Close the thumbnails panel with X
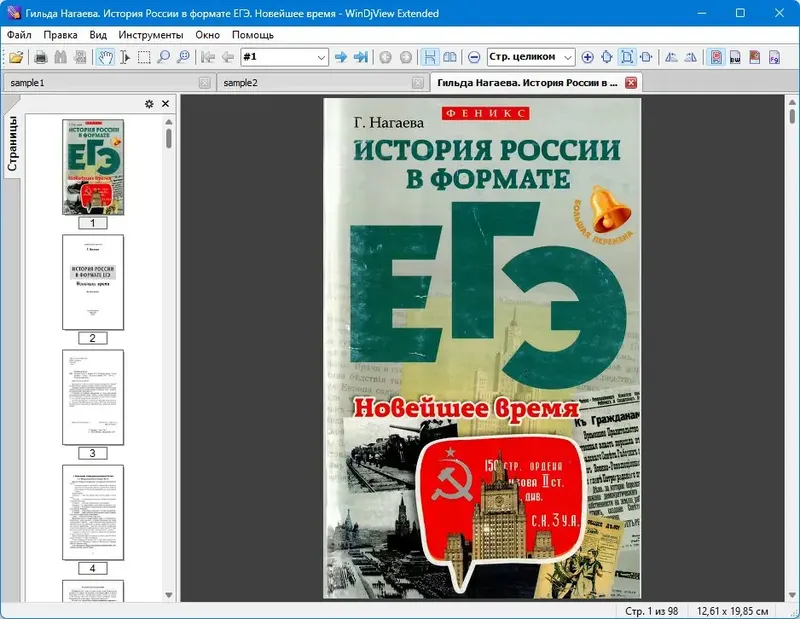 coord(165,104)
